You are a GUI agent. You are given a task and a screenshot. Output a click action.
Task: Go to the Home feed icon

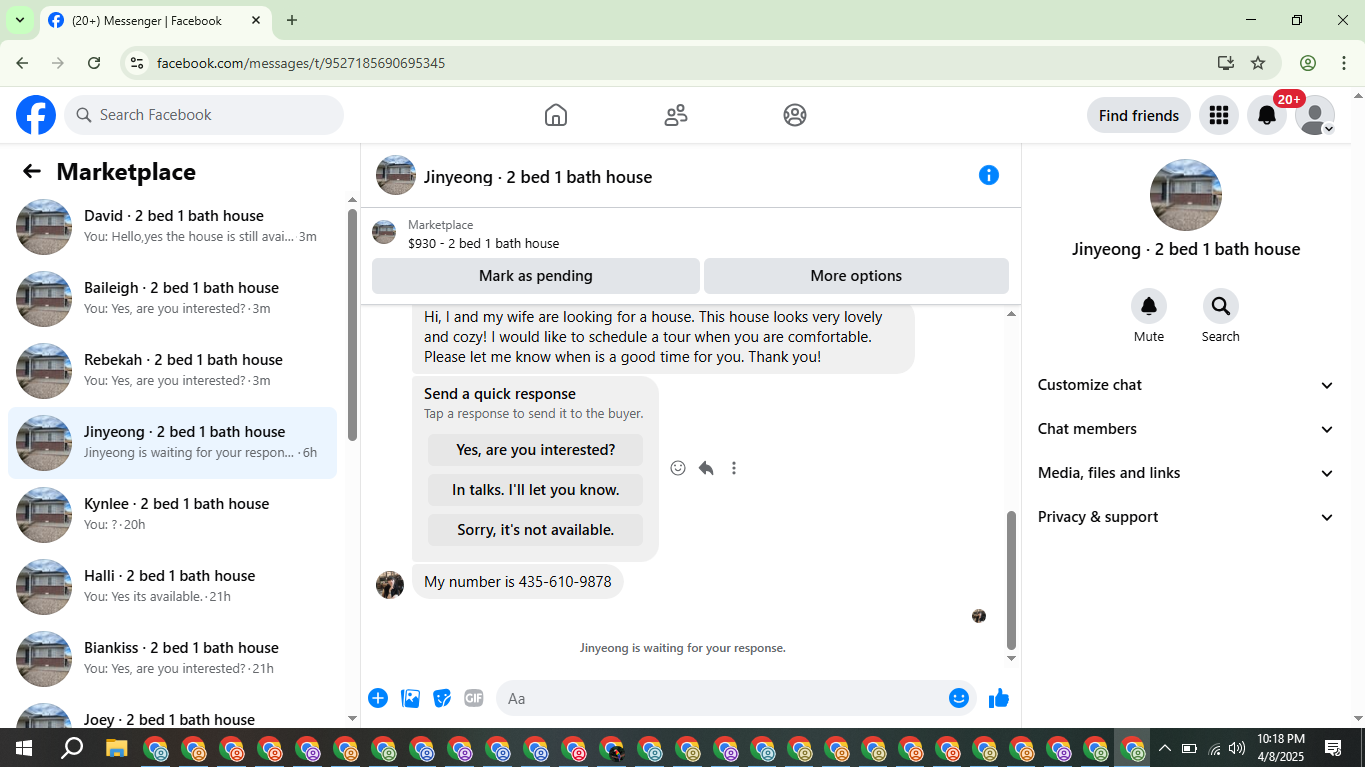(556, 115)
